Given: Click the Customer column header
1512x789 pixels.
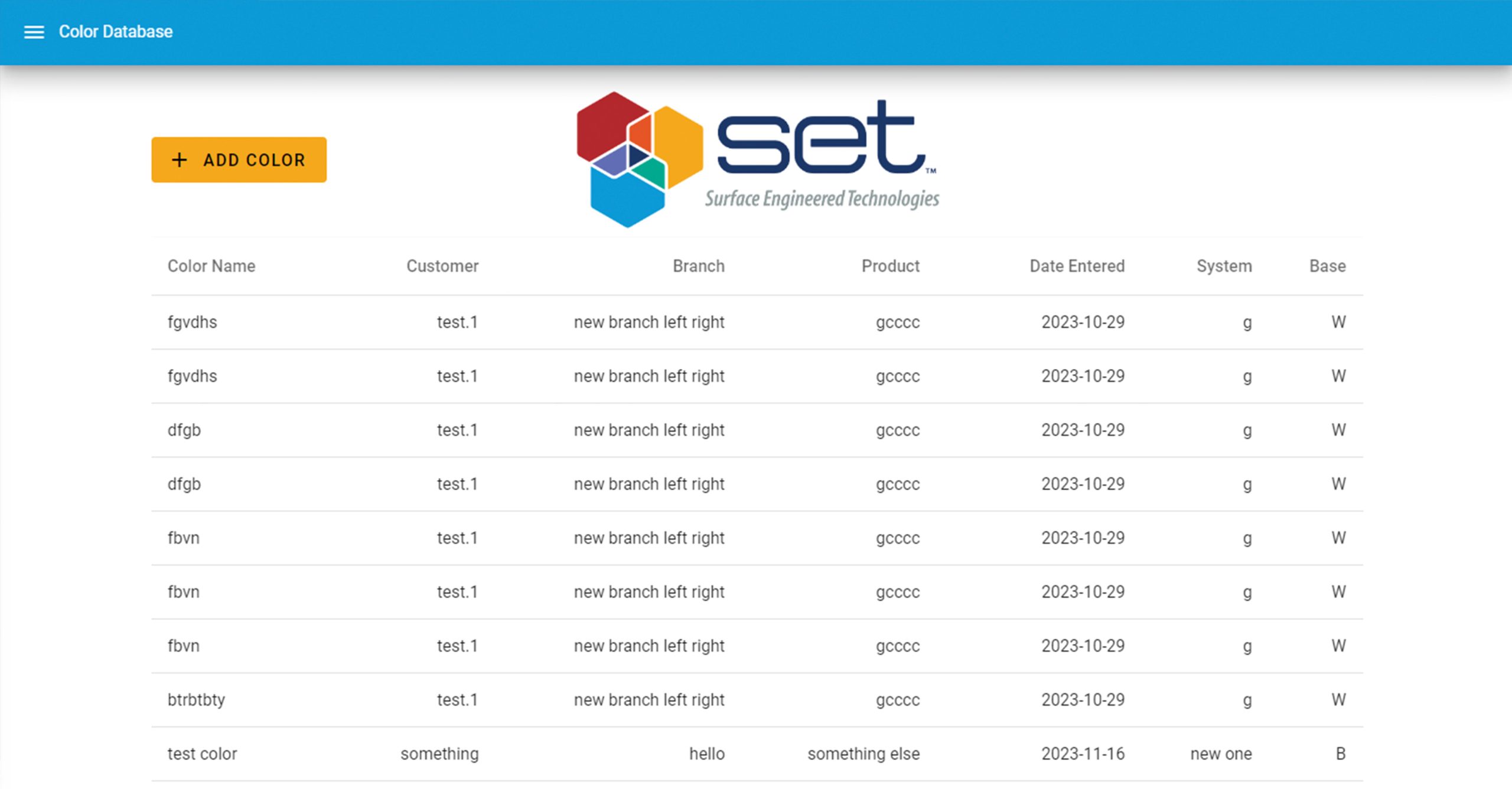Looking at the screenshot, I should [442, 266].
